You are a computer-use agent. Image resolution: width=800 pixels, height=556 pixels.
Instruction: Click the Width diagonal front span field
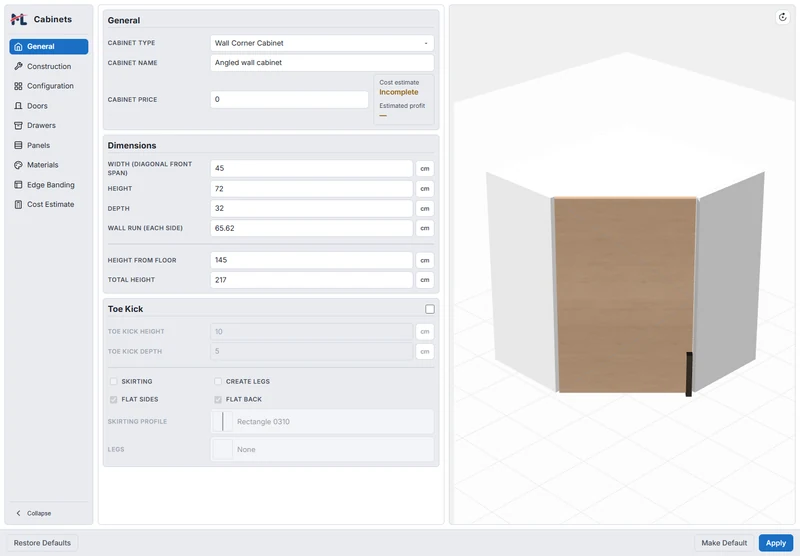(x=311, y=168)
